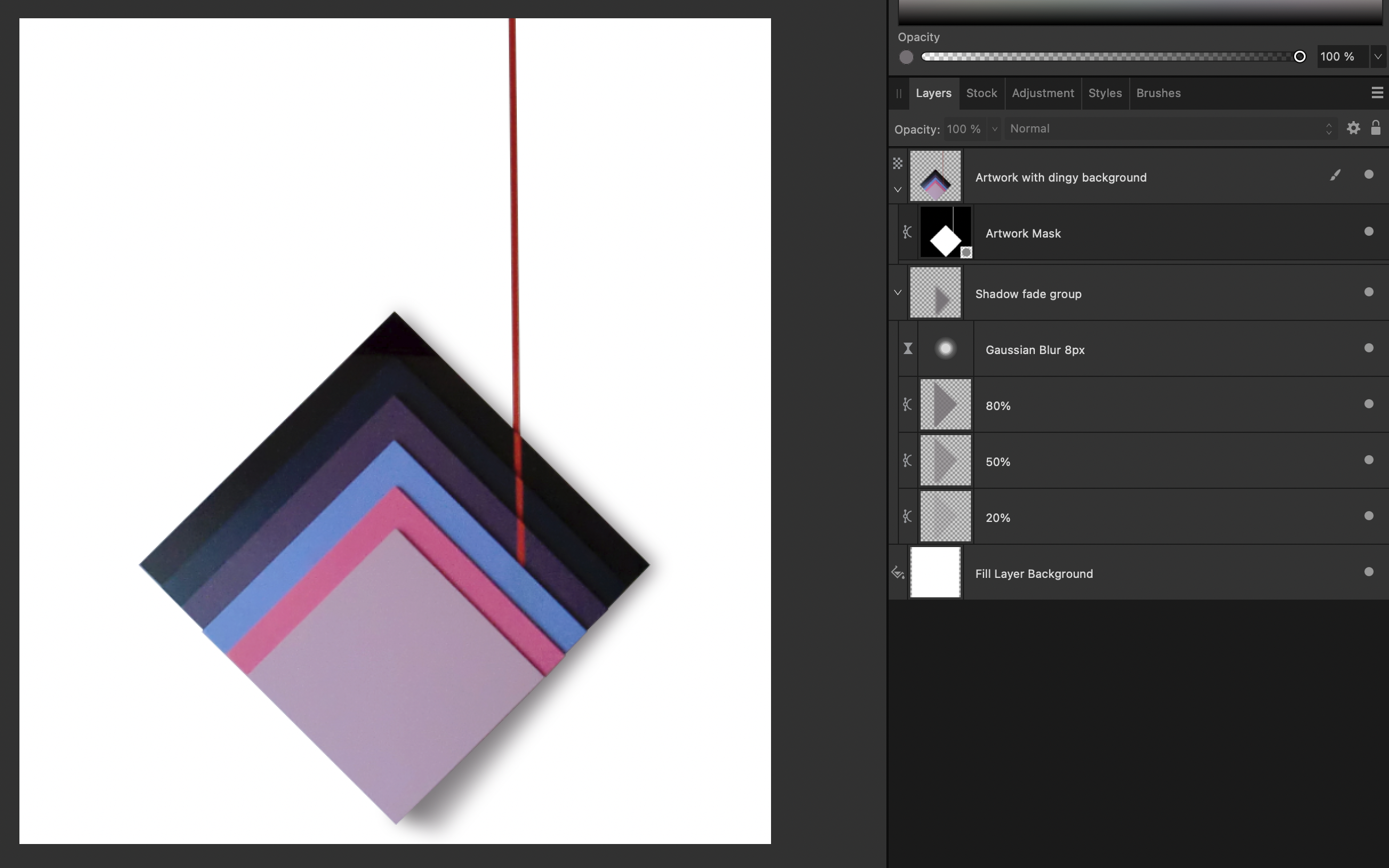Collapse the Shadow fade group
The image size is (1389, 868).
click(x=898, y=293)
